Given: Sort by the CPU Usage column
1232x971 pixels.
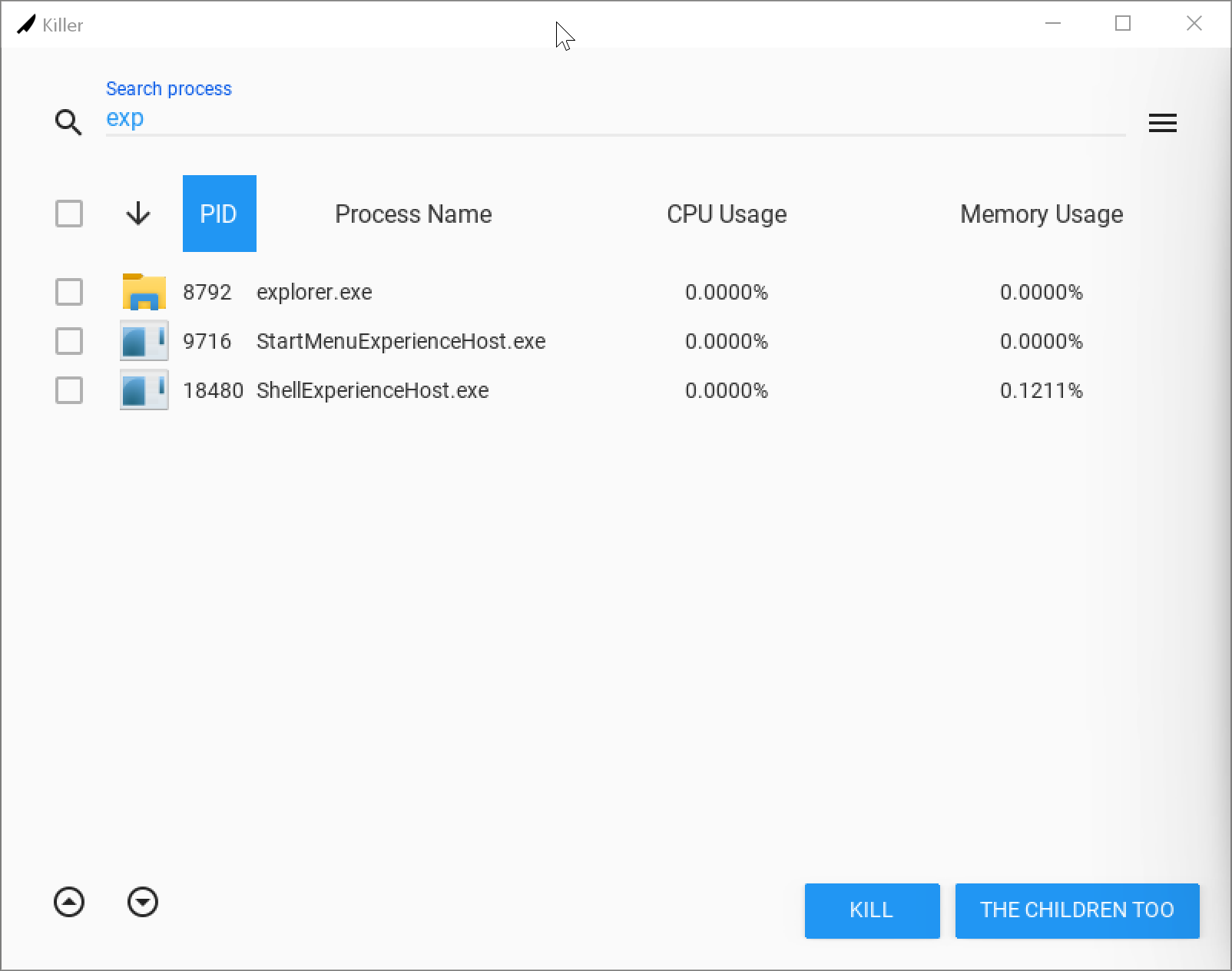Looking at the screenshot, I should click(727, 214).
